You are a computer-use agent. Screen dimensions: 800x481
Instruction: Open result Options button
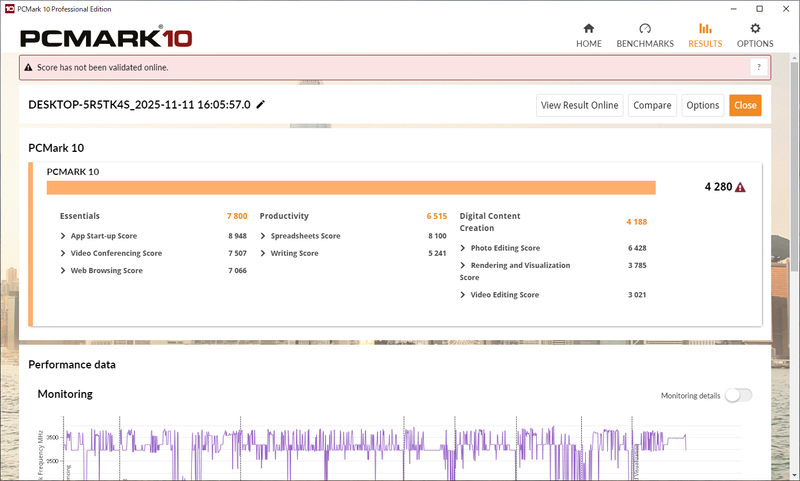pyautogui.click(x=703, y=105)
